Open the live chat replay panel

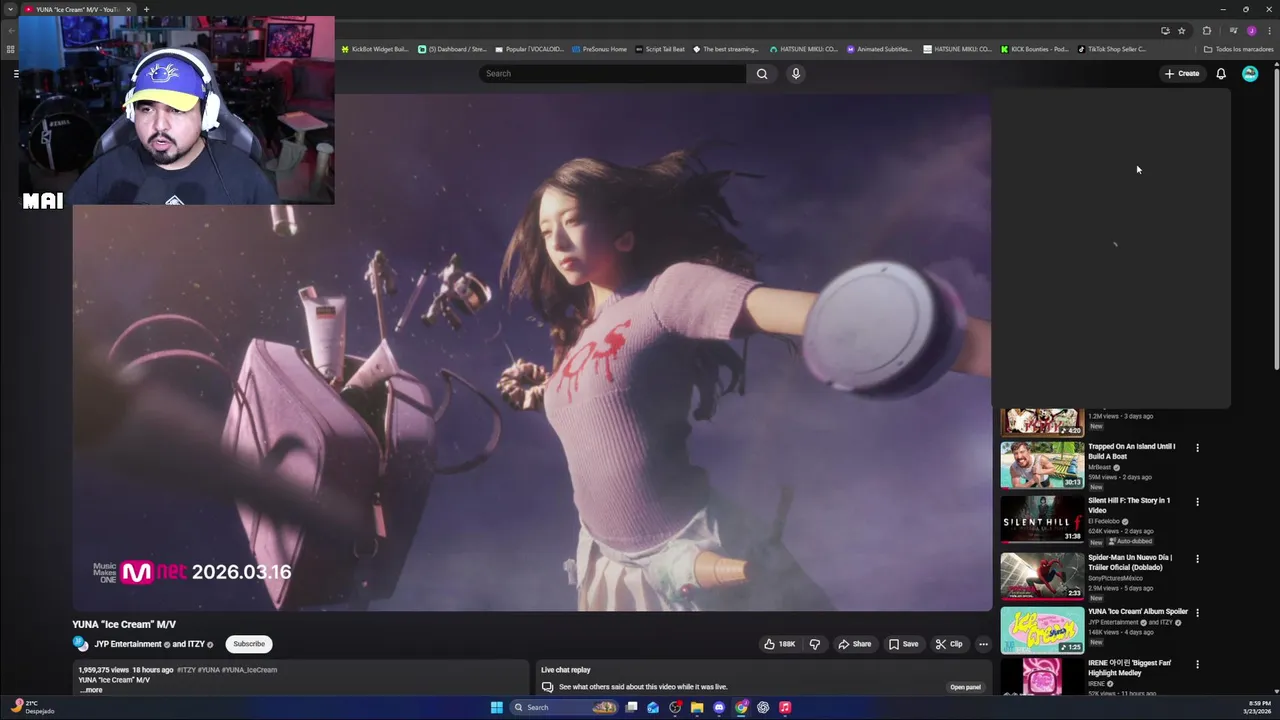click(965, 687)
